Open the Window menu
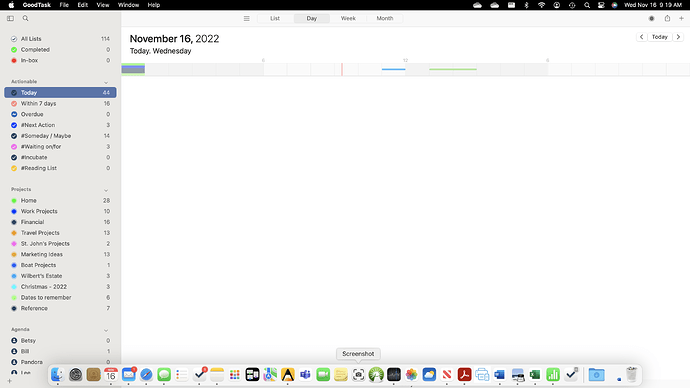This screenshot has height=388, width=690. 128,5
